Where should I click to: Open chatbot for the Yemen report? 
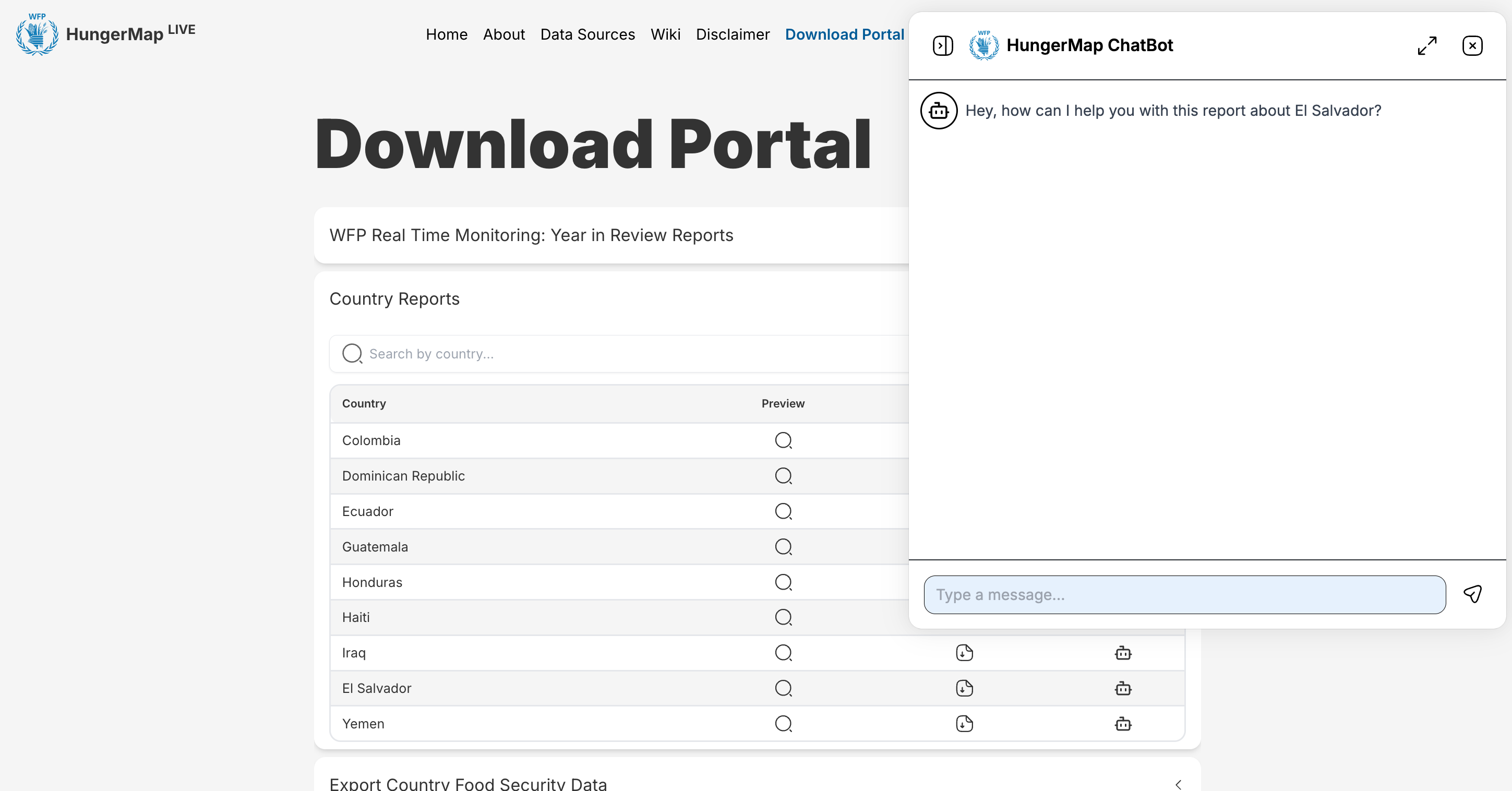[x=1123, y=724]
